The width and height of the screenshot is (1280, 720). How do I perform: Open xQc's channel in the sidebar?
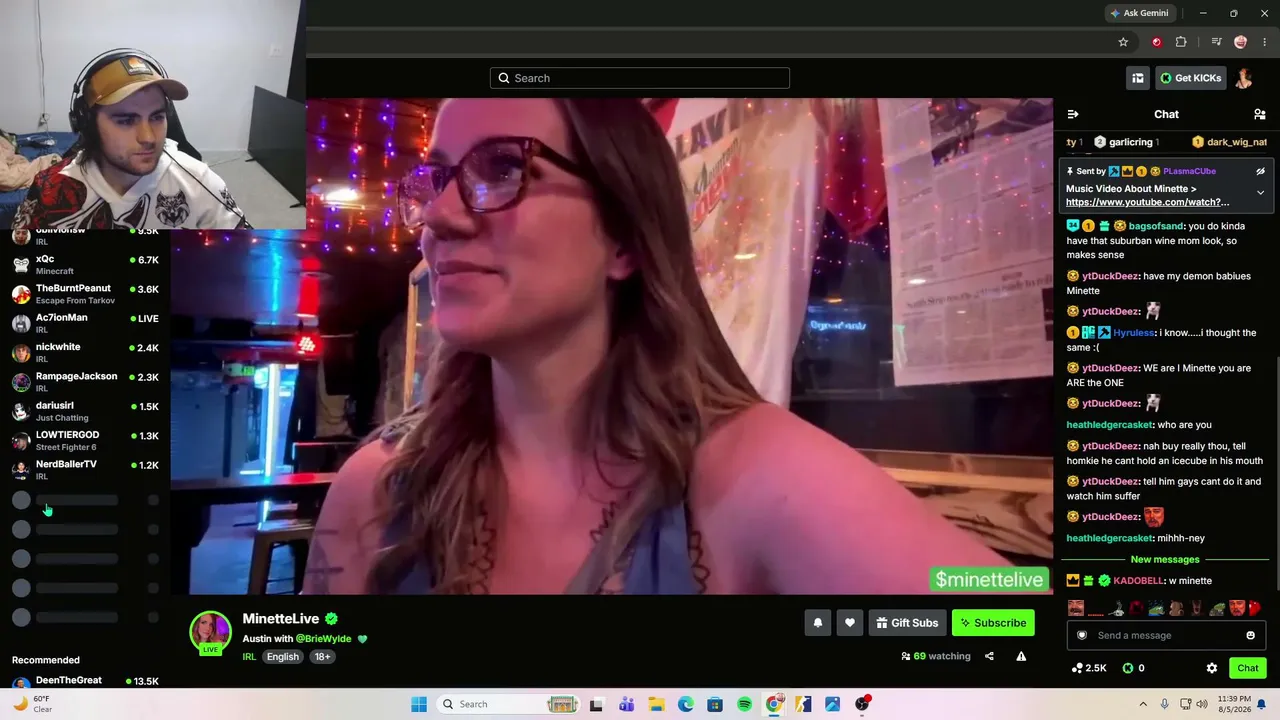85,264
